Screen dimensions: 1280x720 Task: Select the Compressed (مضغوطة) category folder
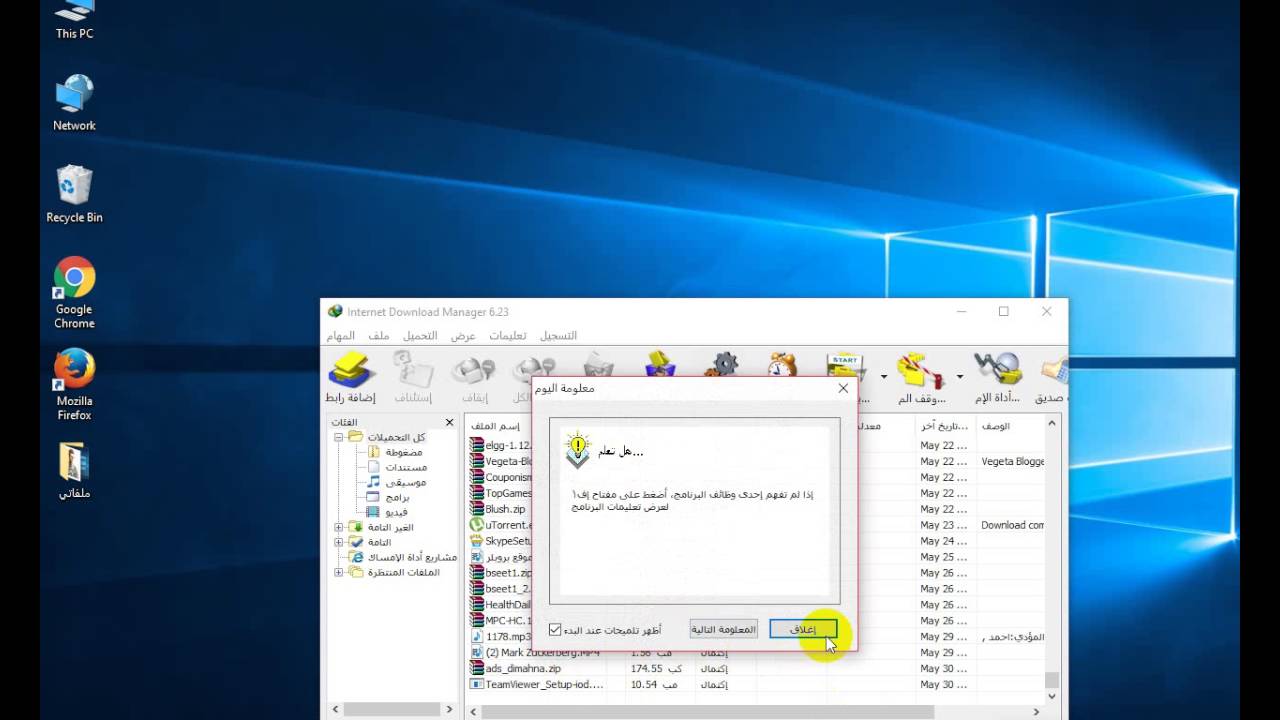point(397,452)
